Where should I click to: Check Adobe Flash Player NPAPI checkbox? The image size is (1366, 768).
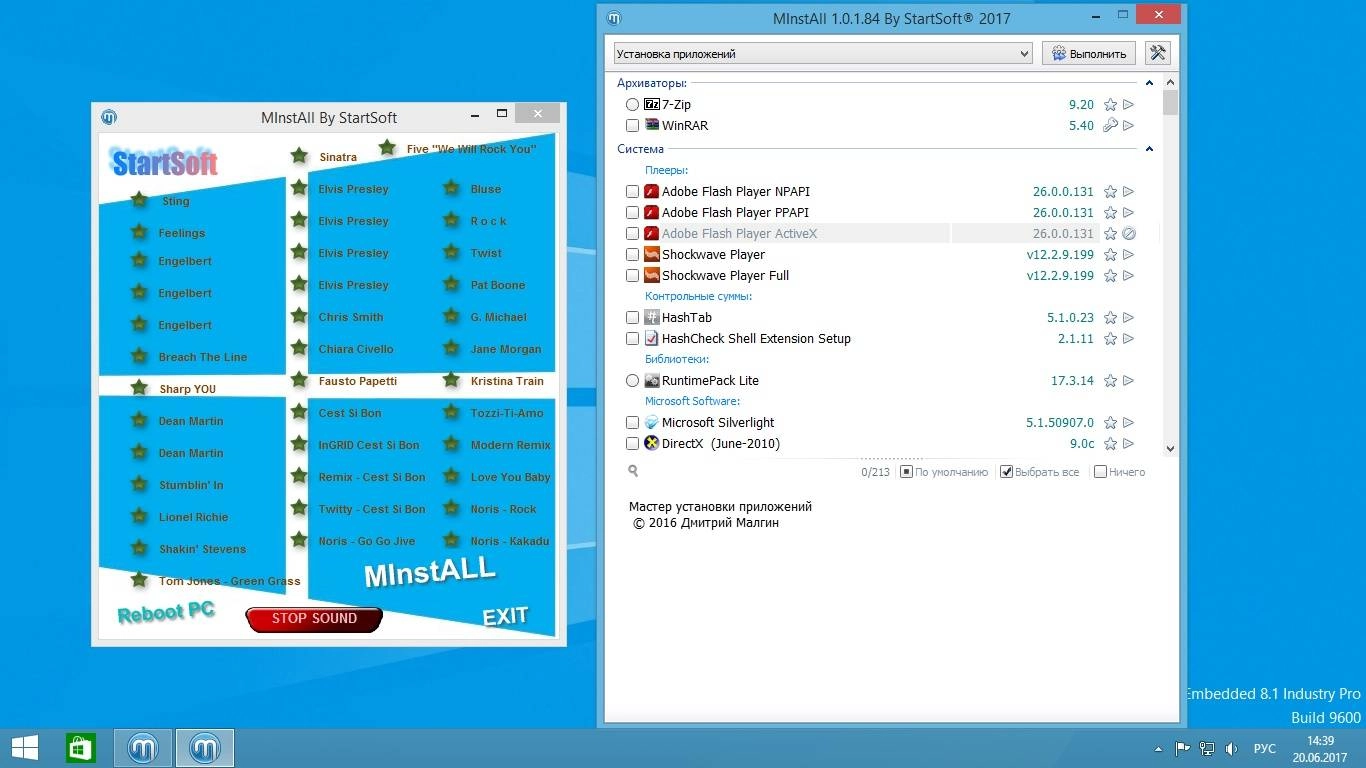[x=633, y=191]
